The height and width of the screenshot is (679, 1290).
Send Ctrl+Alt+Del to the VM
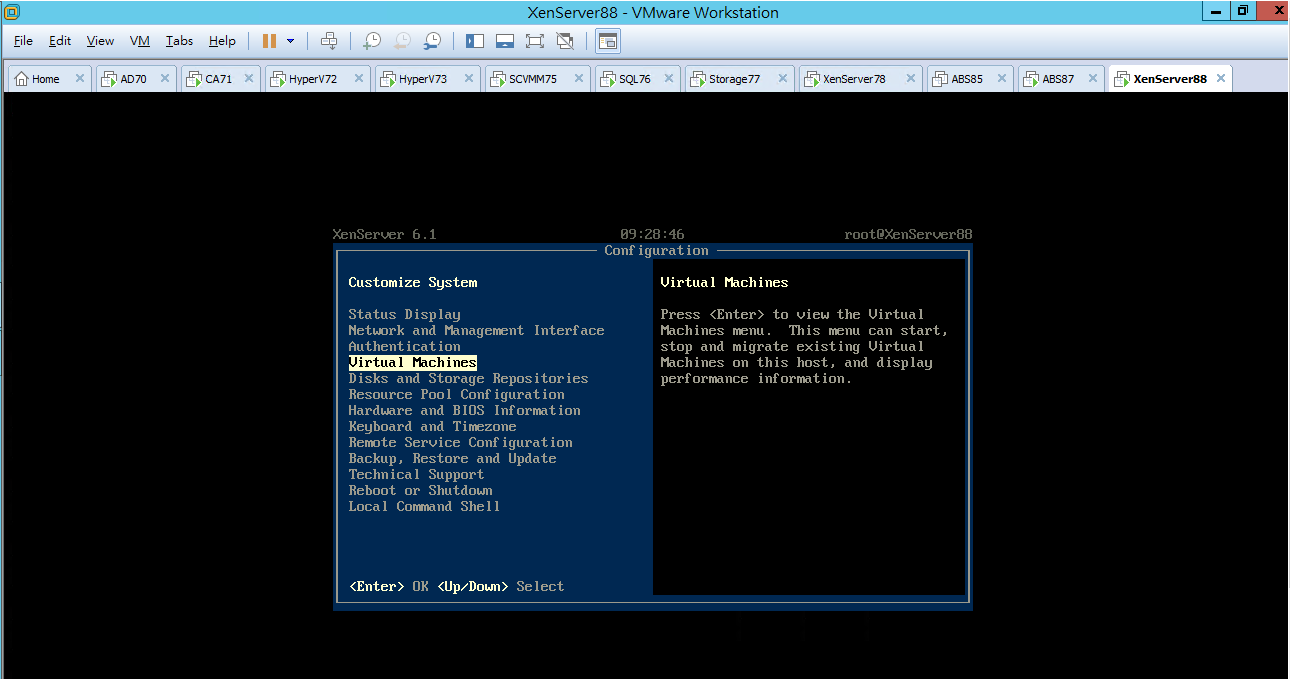pos(329,41)
